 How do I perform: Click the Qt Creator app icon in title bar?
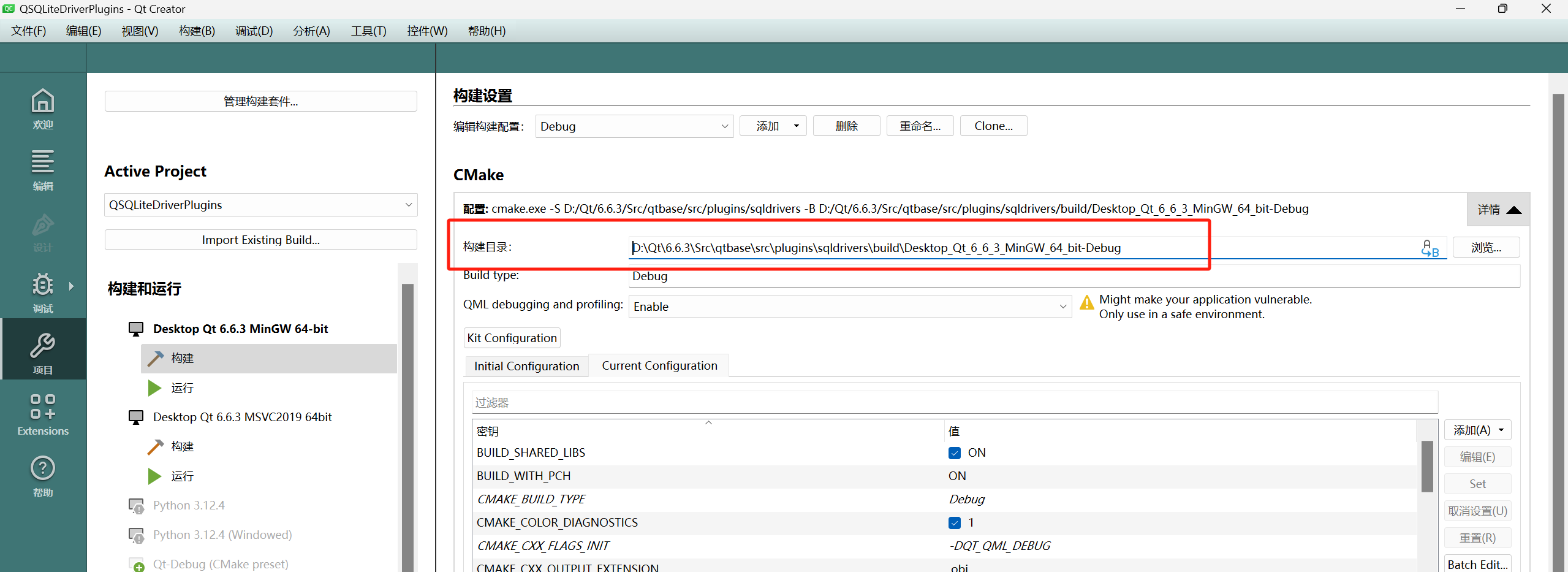tap(9, 9)
